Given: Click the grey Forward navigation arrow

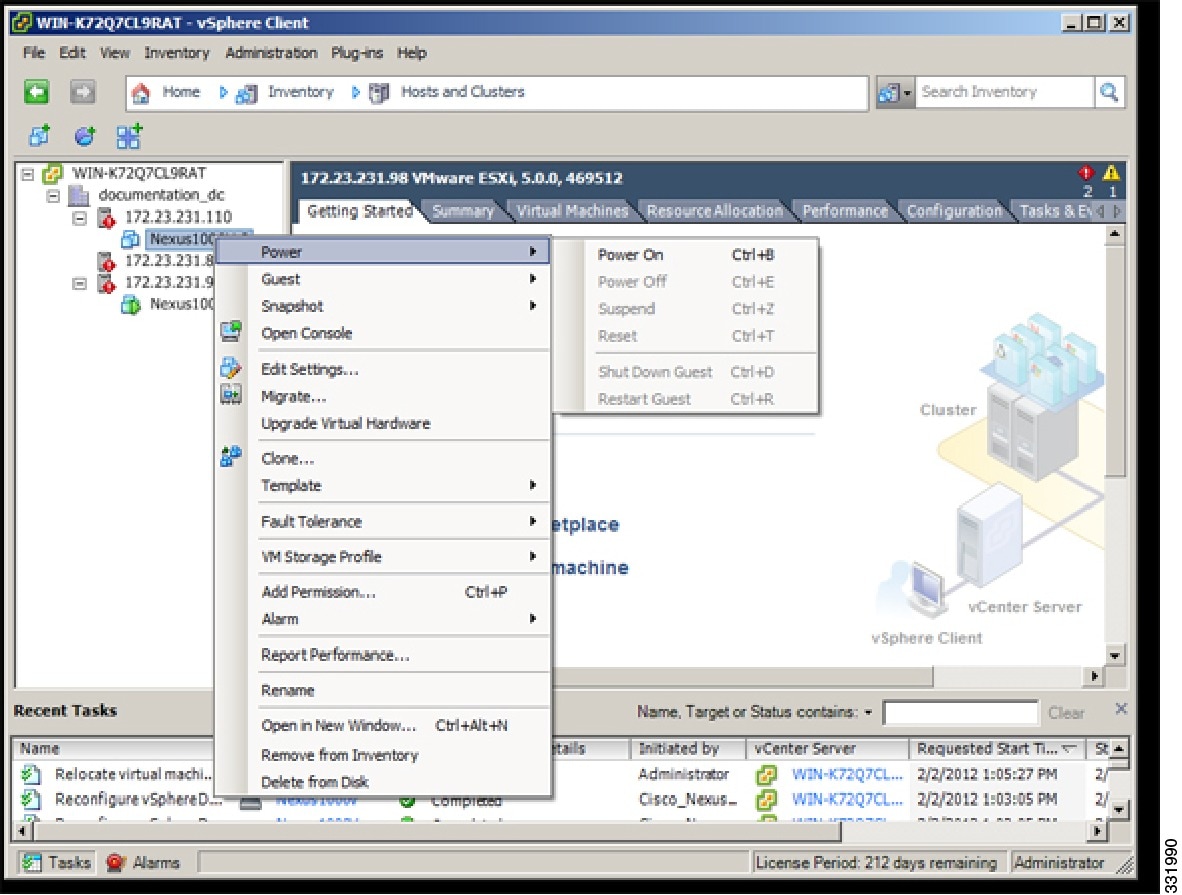Looking at the screenshot, I should (x=82, y=92).
